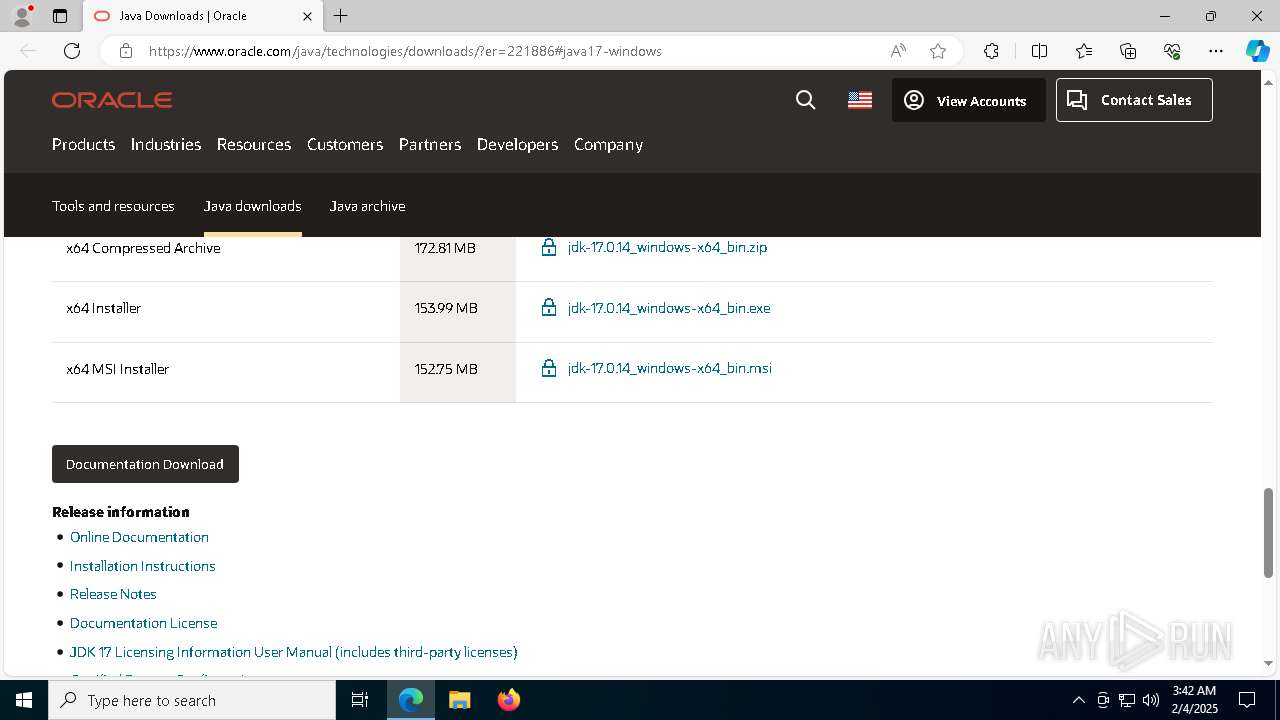Click the page vertical scrollbar thumb

tap(1269, 533)
